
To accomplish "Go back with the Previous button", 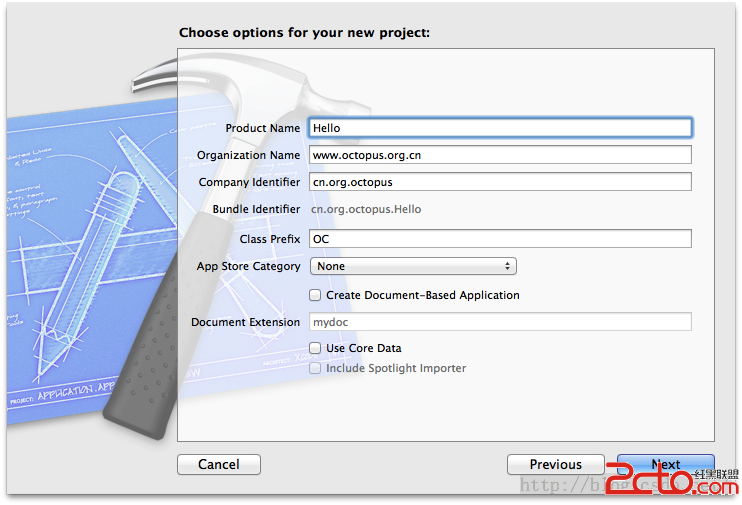I will pyautogui.click(x=556, y=464).
